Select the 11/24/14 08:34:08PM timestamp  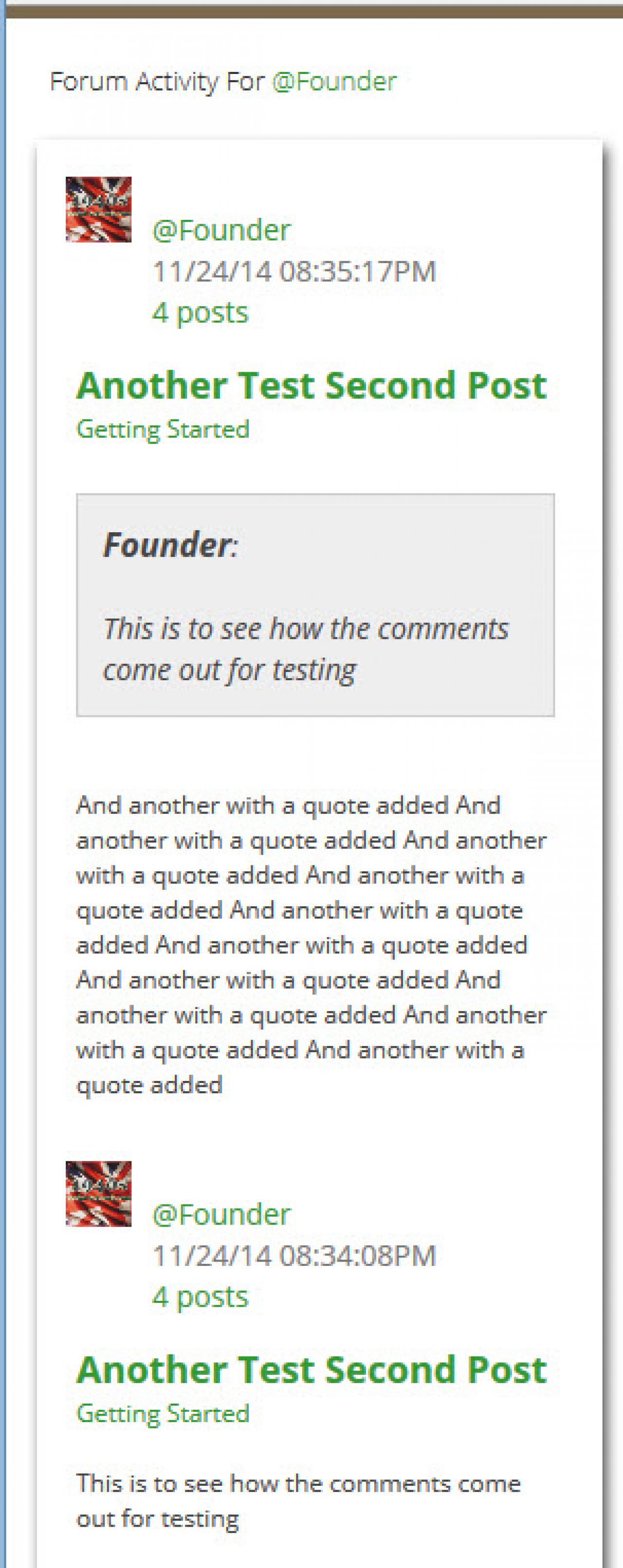tap(294, 1256)
